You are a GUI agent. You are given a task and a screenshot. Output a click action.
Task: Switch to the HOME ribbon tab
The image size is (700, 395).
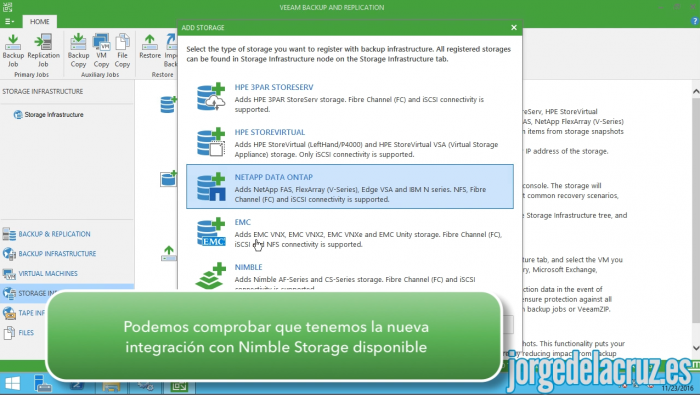[40, 21]
